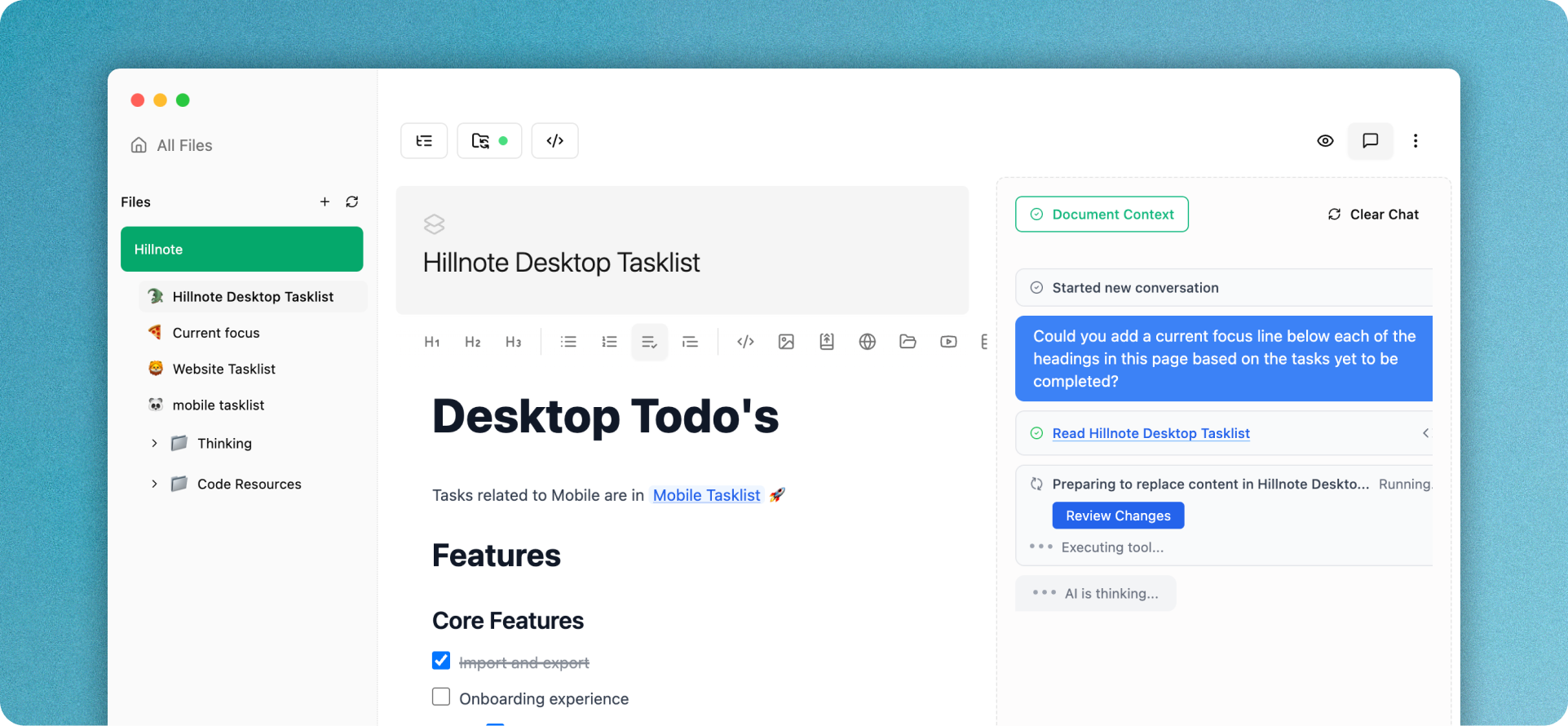Click the Document Context button
The height and width of the screenshot is (726, 1568).
pos(1102,214)
